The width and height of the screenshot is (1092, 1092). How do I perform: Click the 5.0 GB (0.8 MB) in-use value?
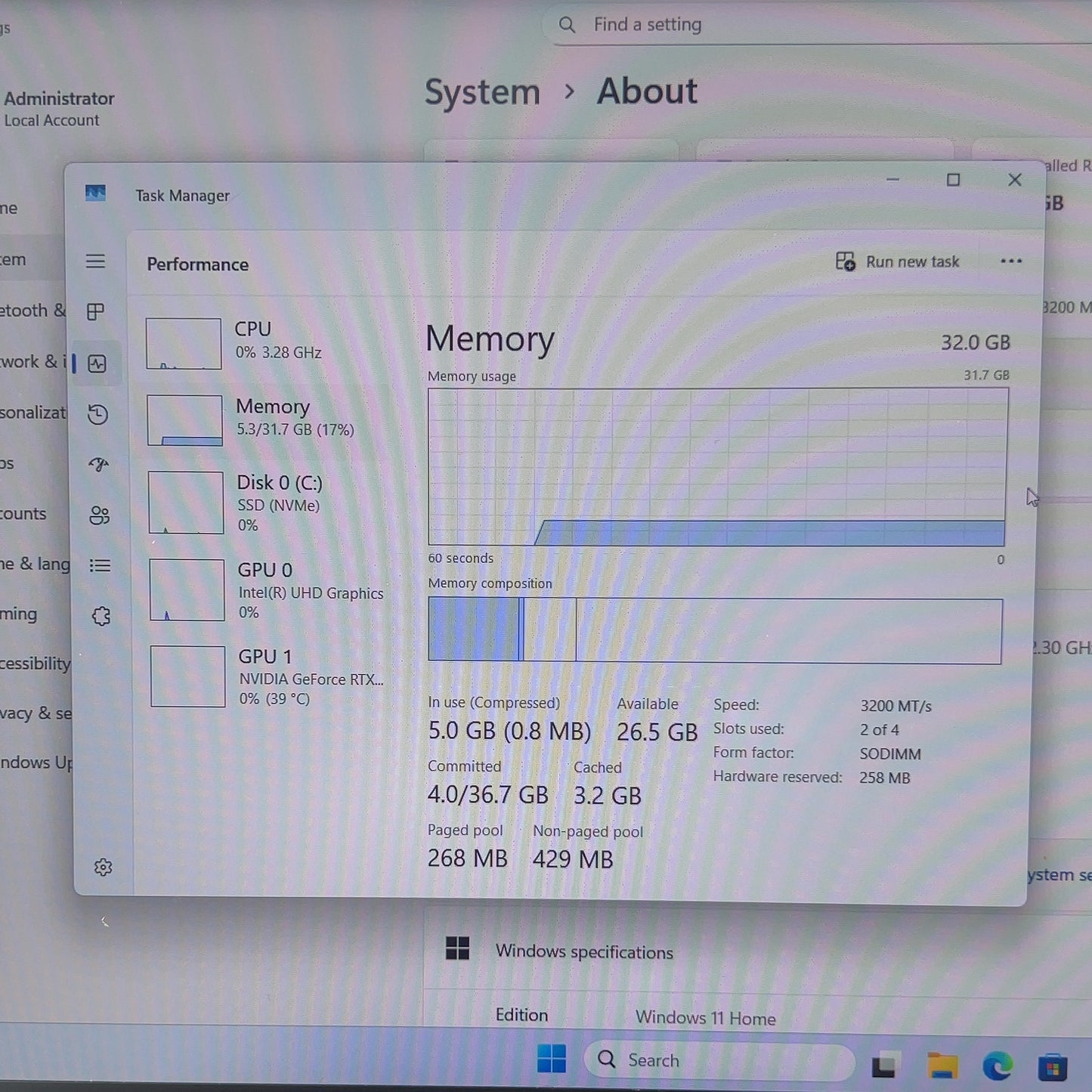(x=509, y=732)
